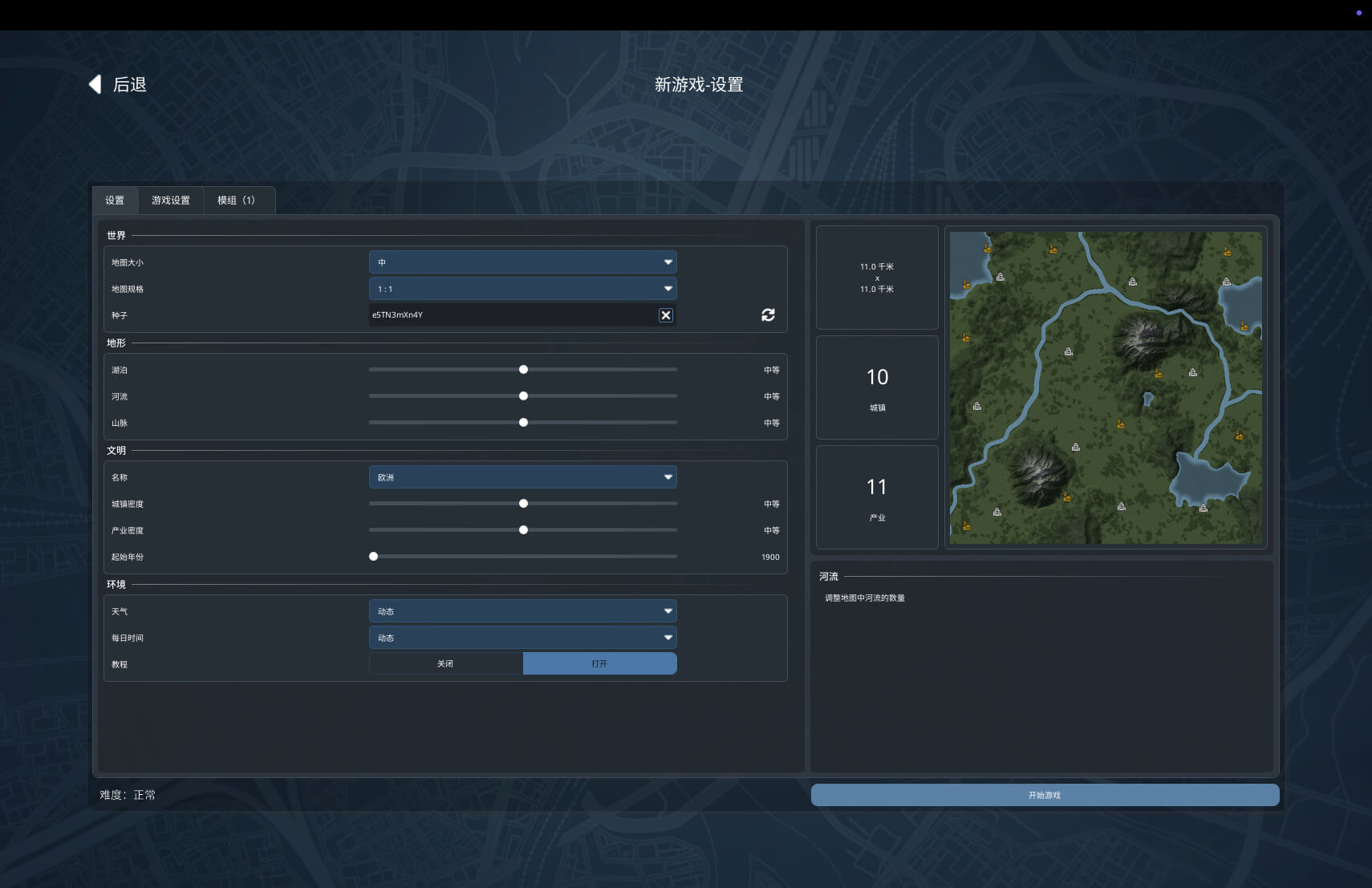This screenshot has width=1372, height=888.
Task: Click the 调整地图中河流的数量 description
Action: (865, 598)
